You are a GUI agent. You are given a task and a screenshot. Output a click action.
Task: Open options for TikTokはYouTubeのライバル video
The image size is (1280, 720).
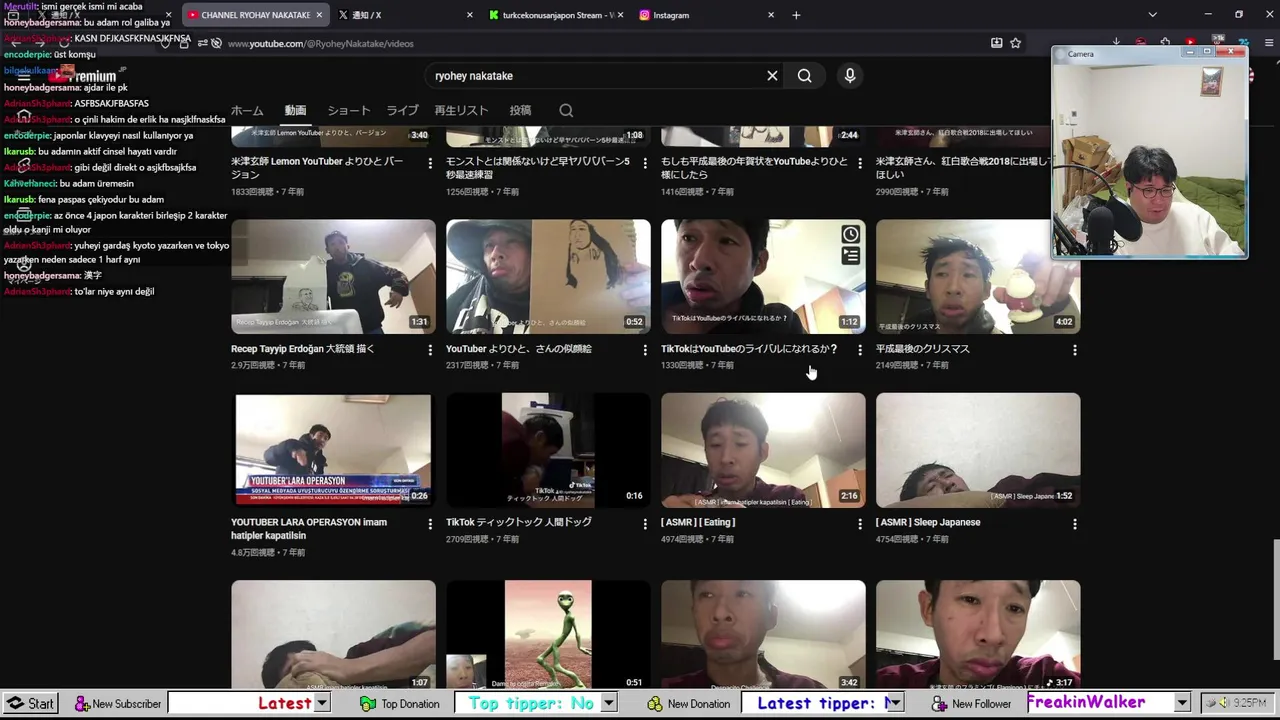[x=860, y=350]
